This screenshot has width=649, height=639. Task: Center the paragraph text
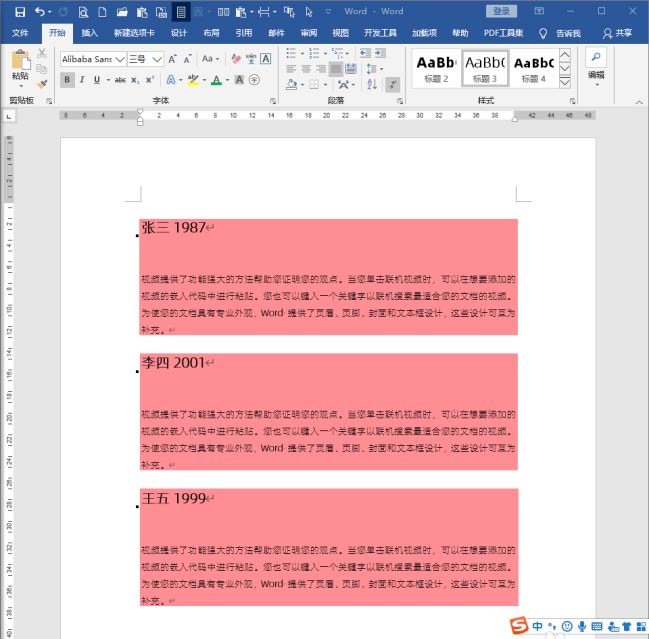[x=306, y=69]
